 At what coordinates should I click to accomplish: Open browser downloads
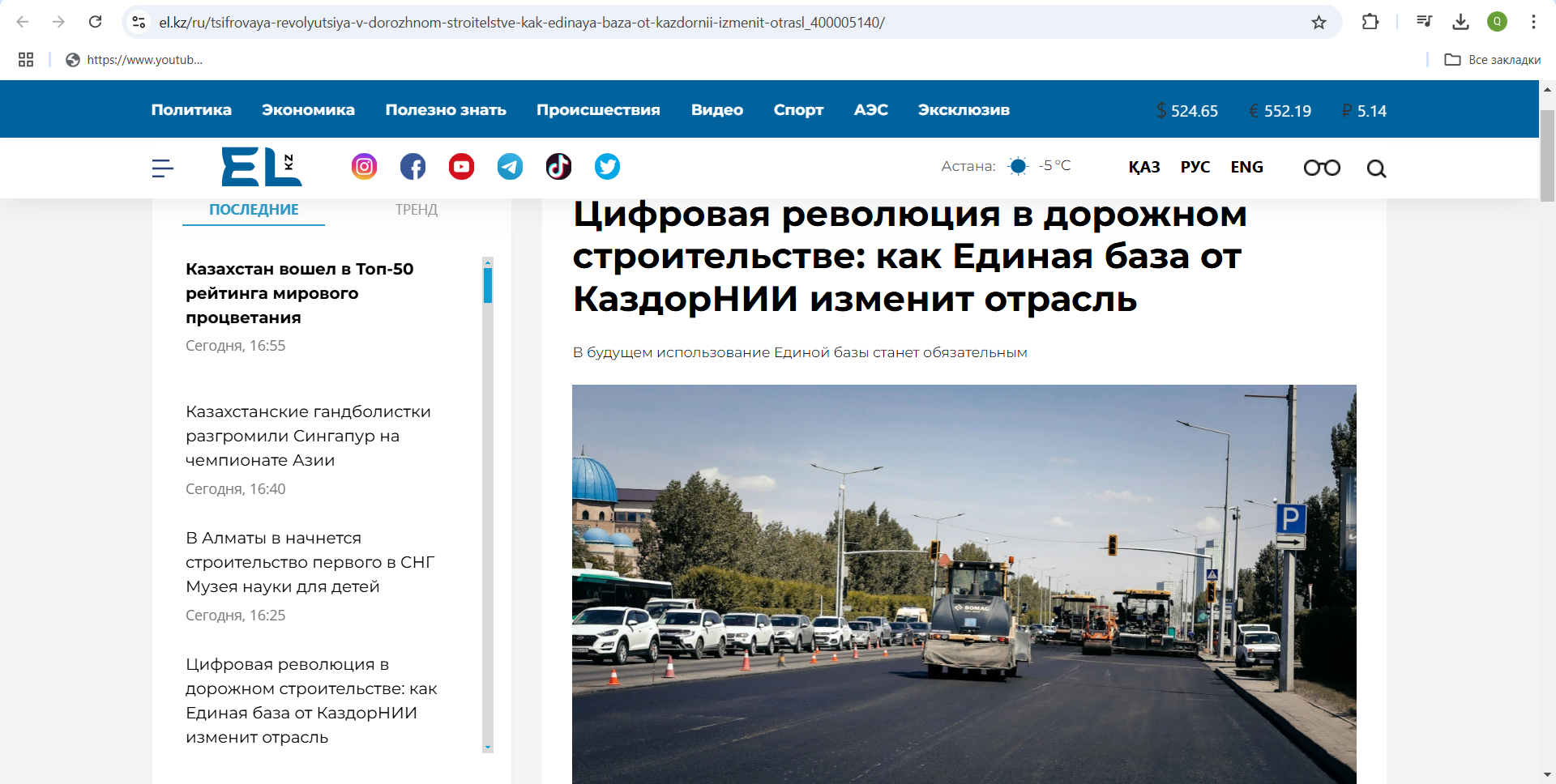coord(1460,22)
